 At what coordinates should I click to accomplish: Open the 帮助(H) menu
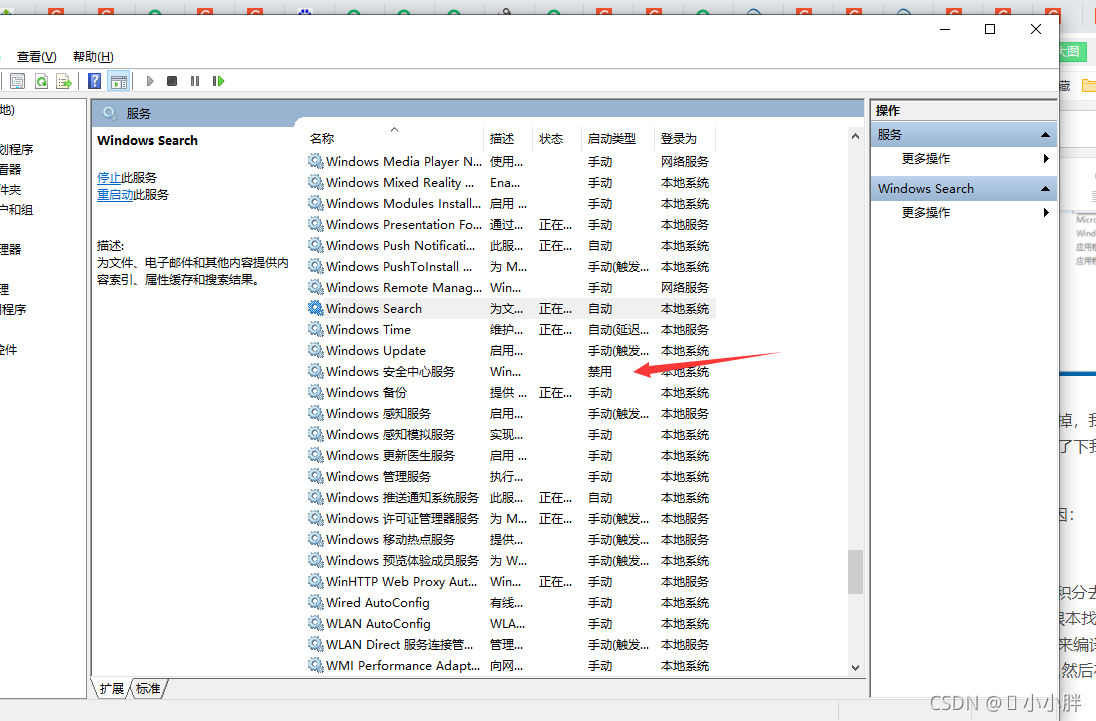coord(93,57)
